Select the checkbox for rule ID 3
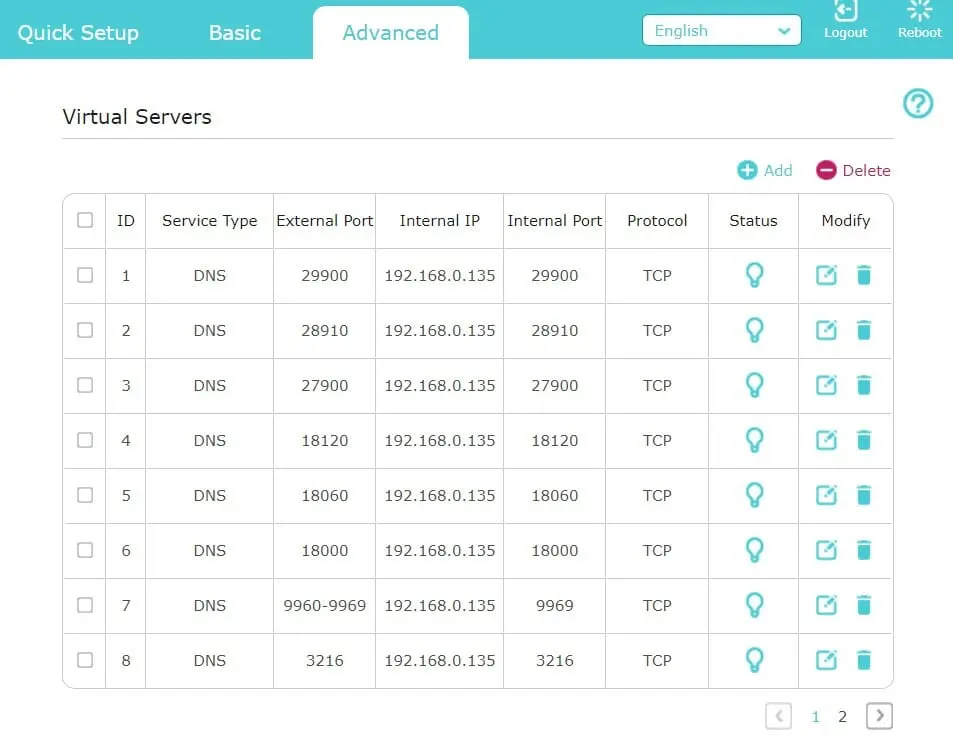This screenshot has width=953, height=748. [x=84, y=385]
